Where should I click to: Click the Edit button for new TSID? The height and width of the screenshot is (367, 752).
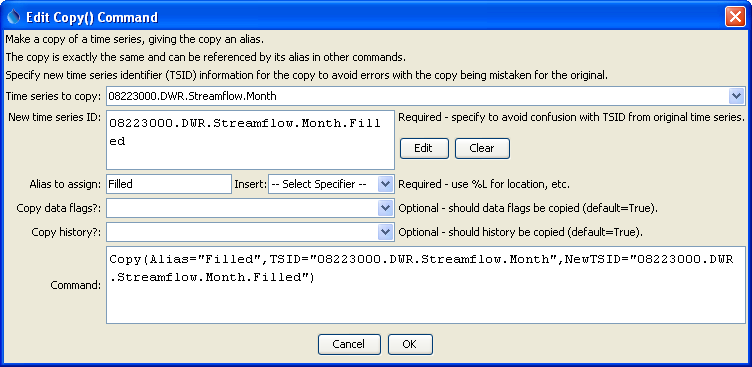click(424, 149)
